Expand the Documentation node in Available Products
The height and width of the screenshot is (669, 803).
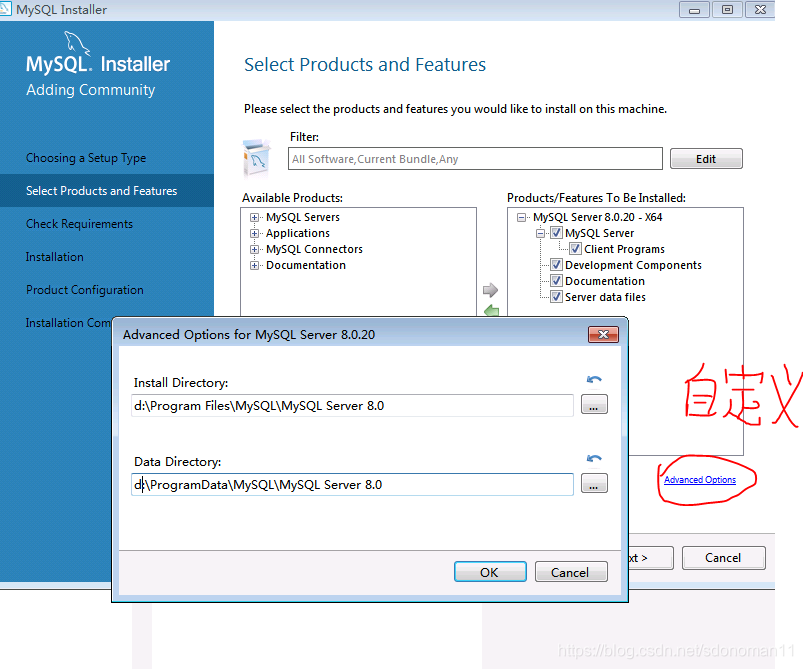pos(254,265)
